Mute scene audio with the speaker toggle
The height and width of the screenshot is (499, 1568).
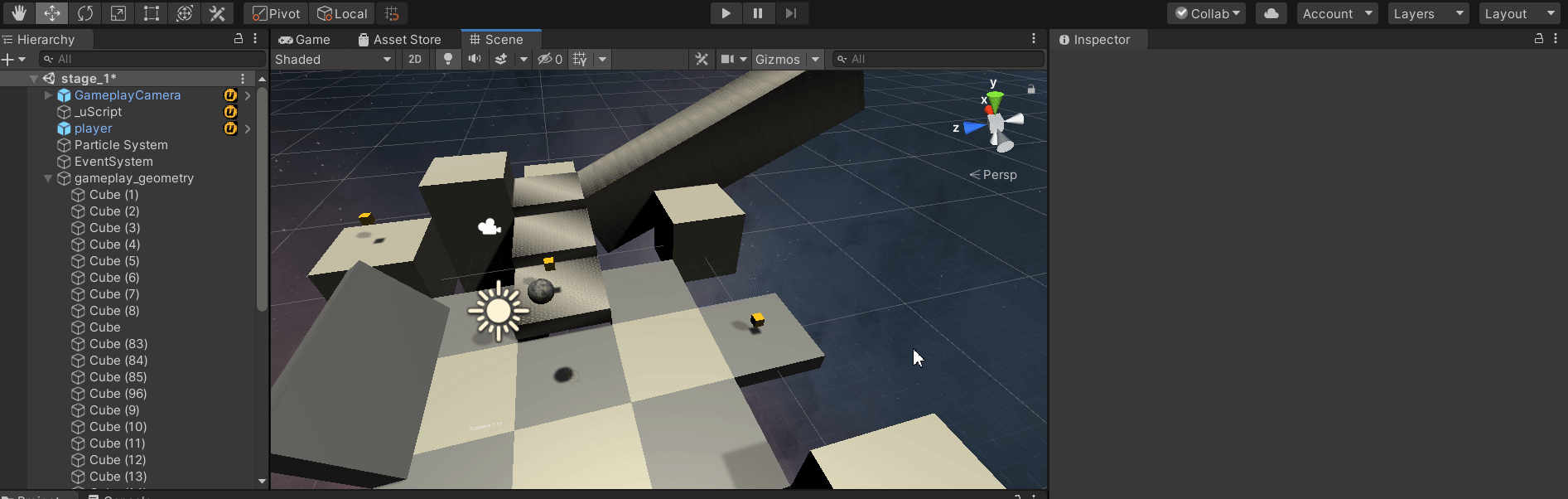[x=475, y=59]
